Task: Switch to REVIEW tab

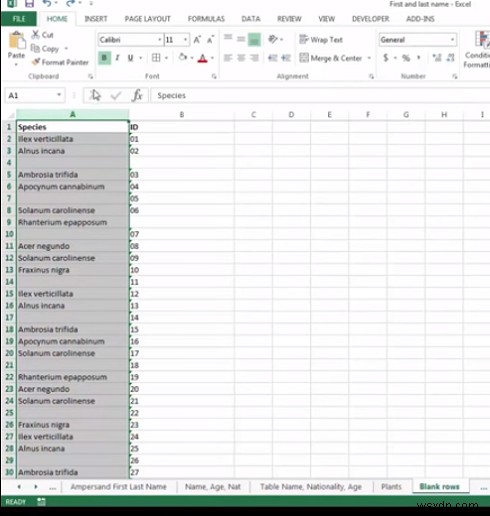Action: (289, 19)
